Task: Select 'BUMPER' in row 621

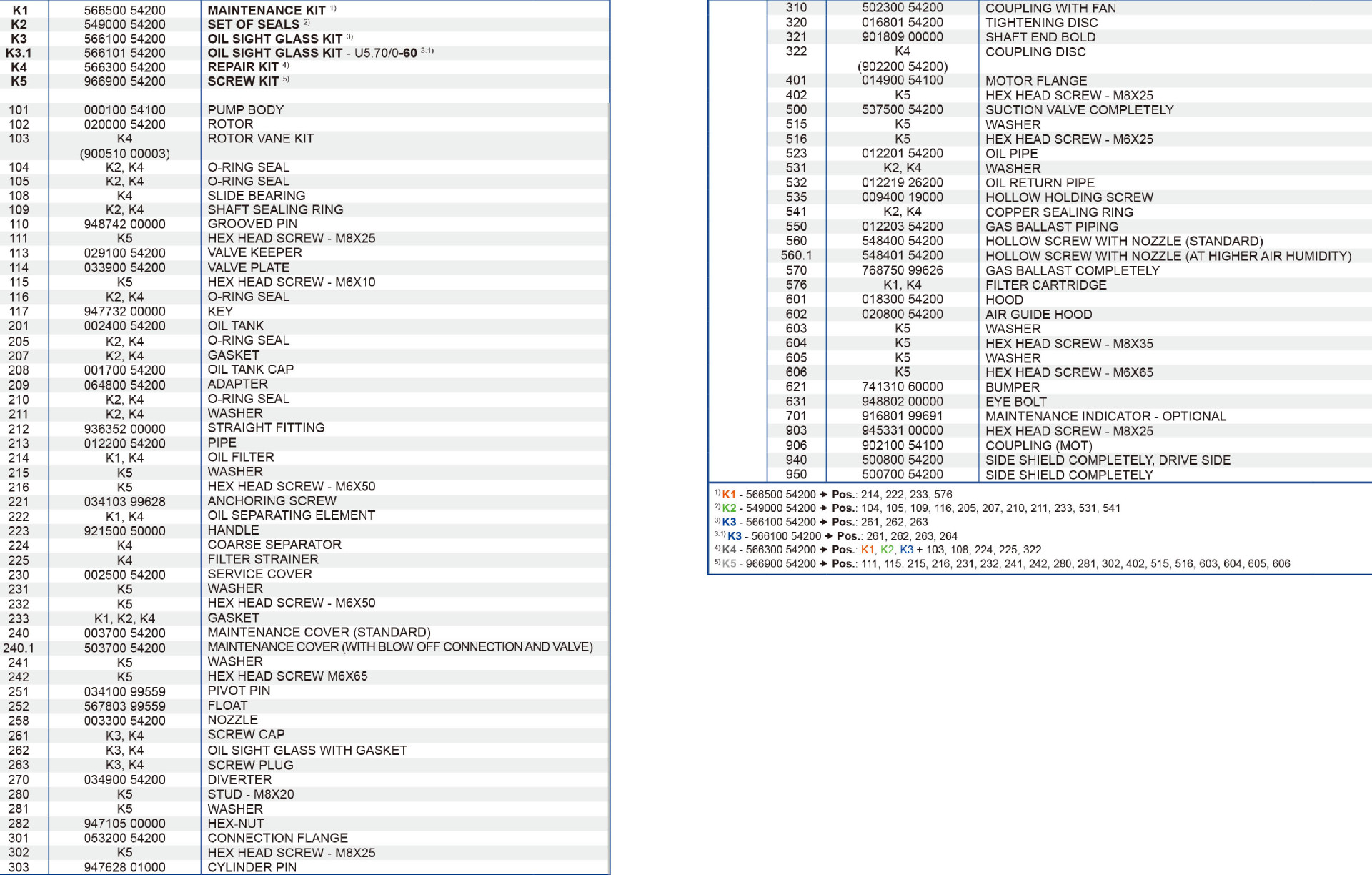Action: pos(1013,387)
